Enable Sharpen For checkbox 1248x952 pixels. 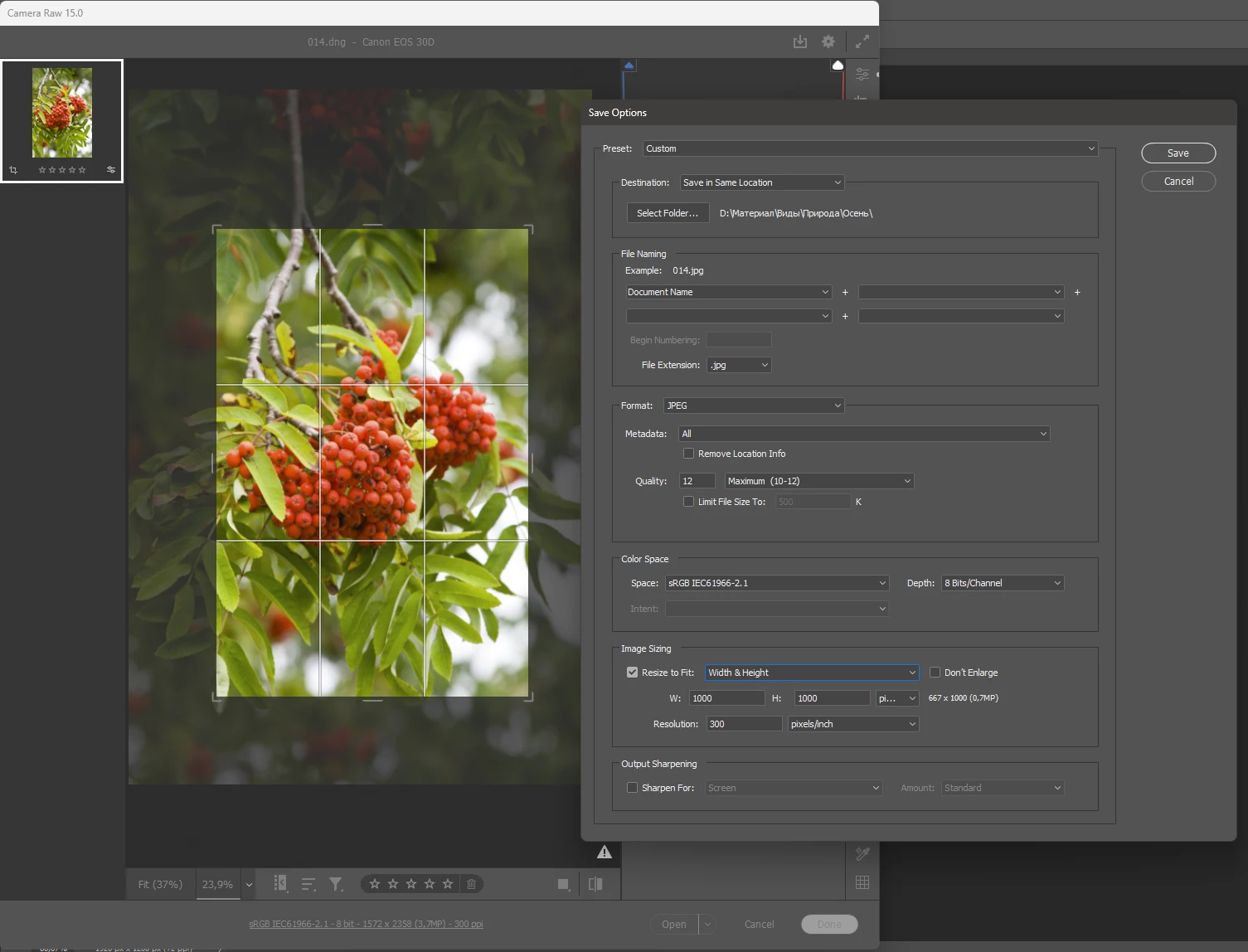(632, 788)
